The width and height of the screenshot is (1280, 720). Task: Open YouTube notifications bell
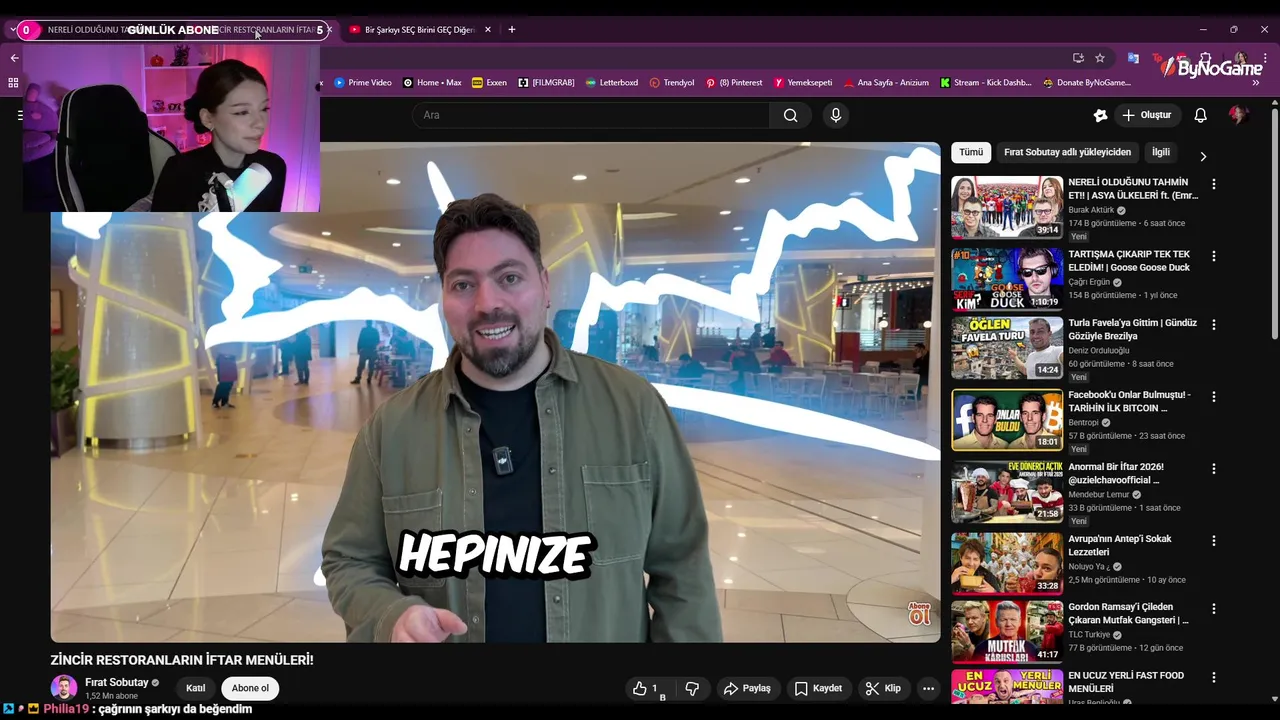coord(1200,115)
